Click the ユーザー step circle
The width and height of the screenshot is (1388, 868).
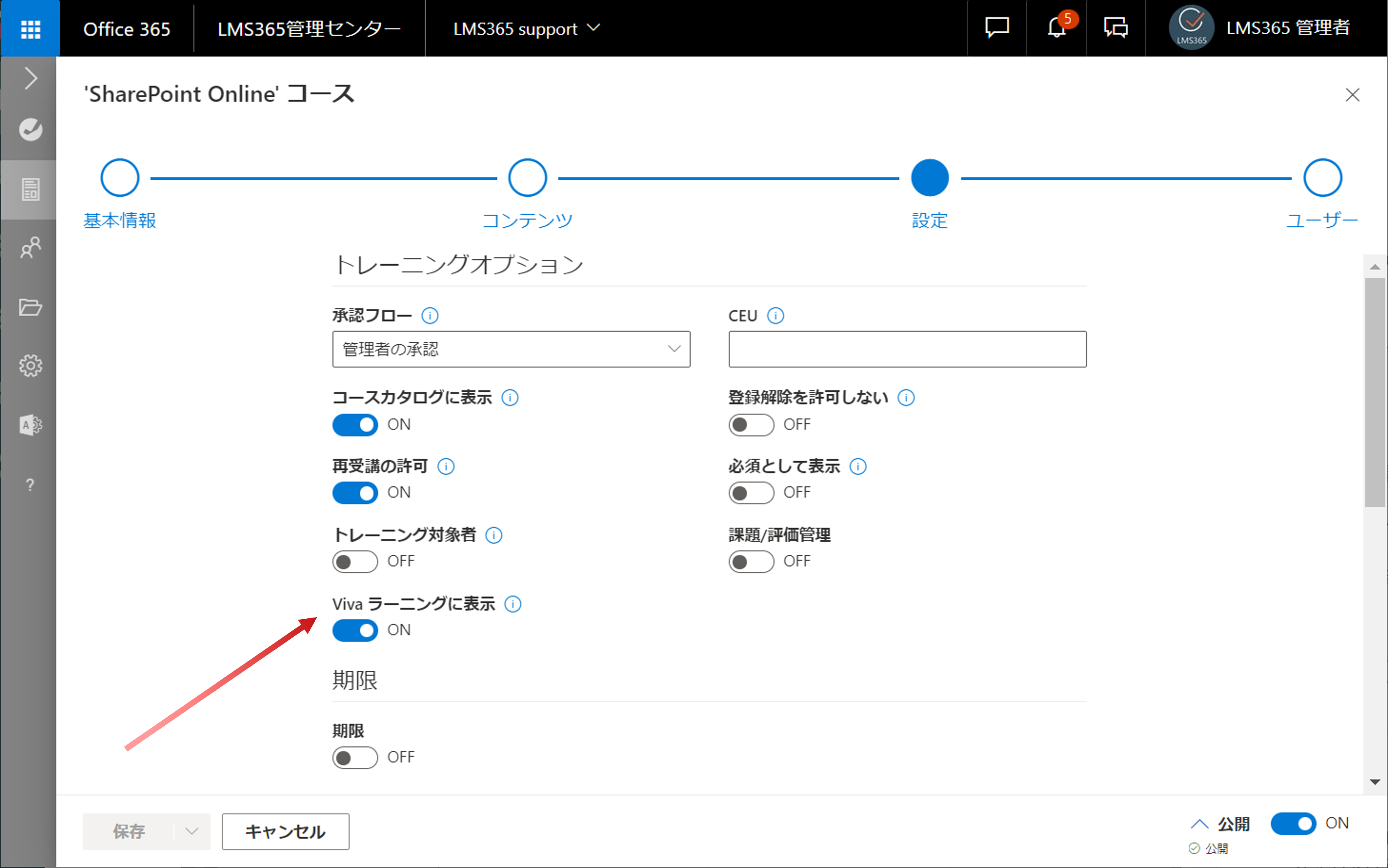tap(1323, 178)
